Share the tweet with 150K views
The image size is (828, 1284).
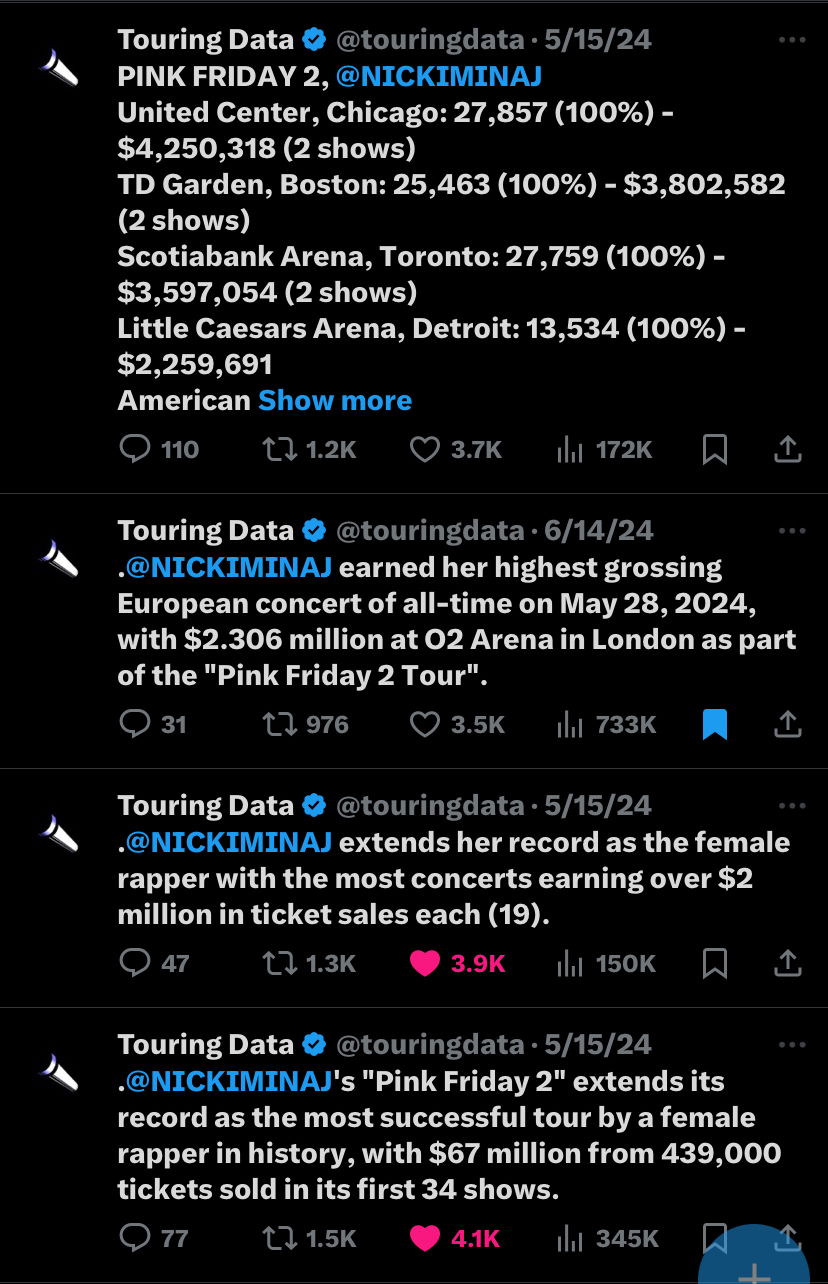point(788,963)
